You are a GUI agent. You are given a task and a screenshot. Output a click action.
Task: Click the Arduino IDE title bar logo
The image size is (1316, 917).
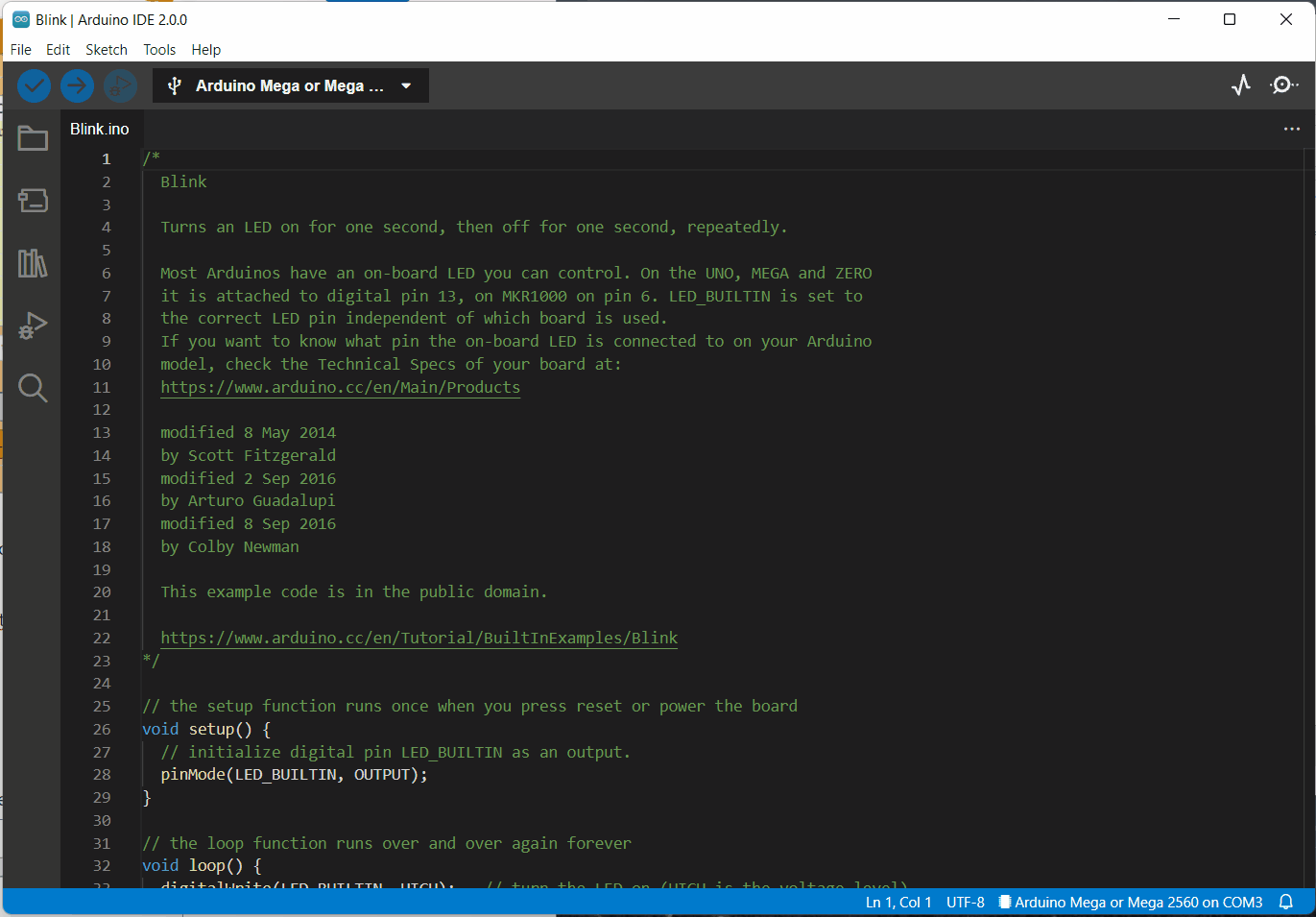click(21, 19)
